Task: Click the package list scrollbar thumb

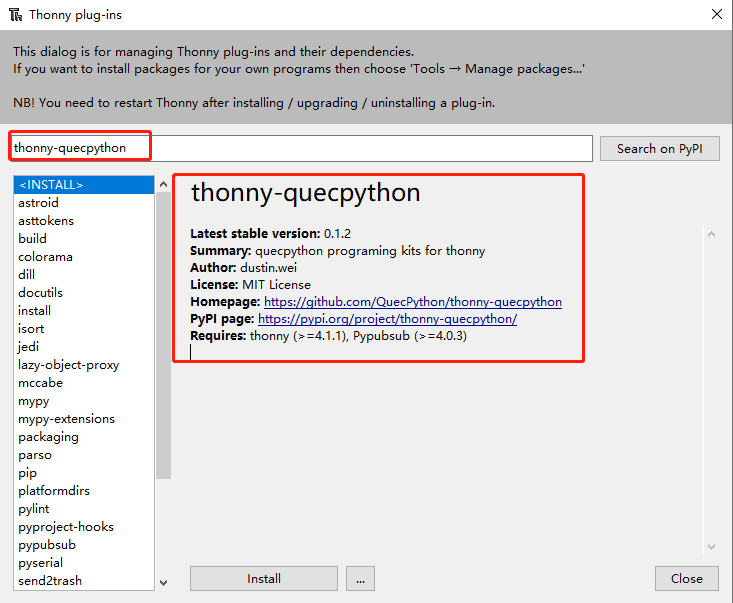Action: point(163,336)
